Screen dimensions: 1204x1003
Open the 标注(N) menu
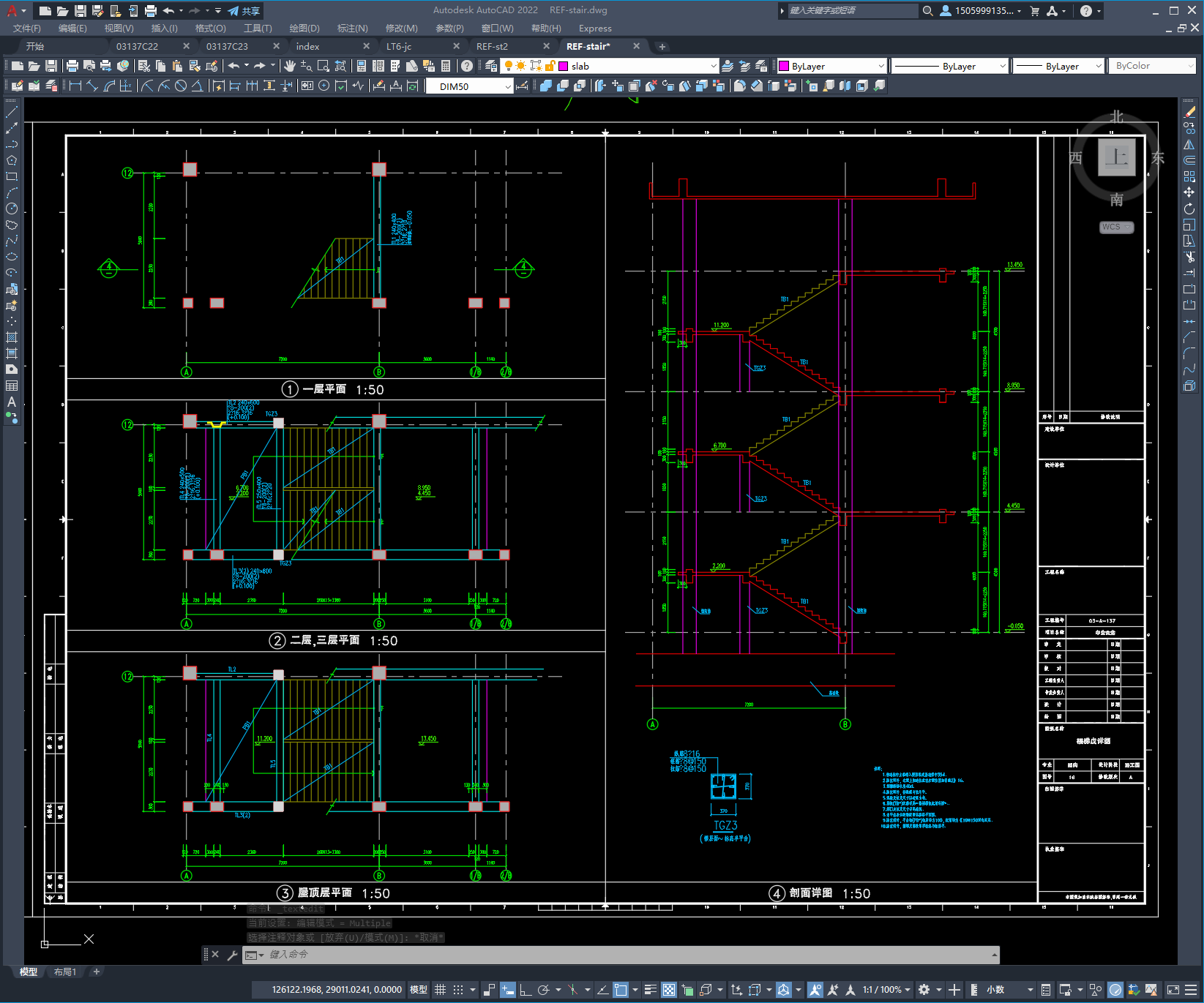(x=352, y=29)
